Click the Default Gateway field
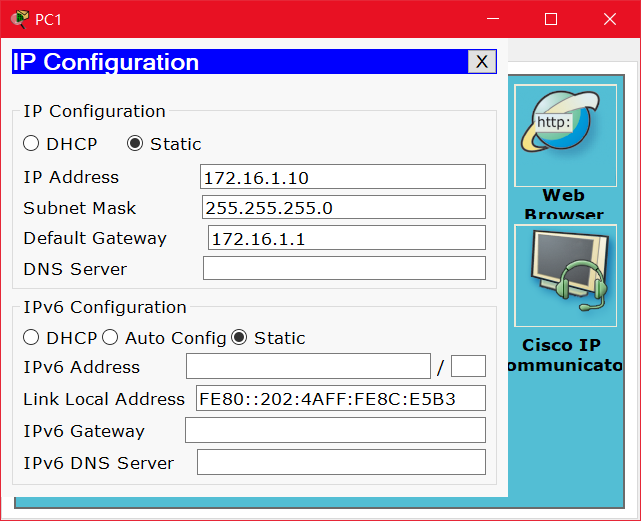 point(347,238)
